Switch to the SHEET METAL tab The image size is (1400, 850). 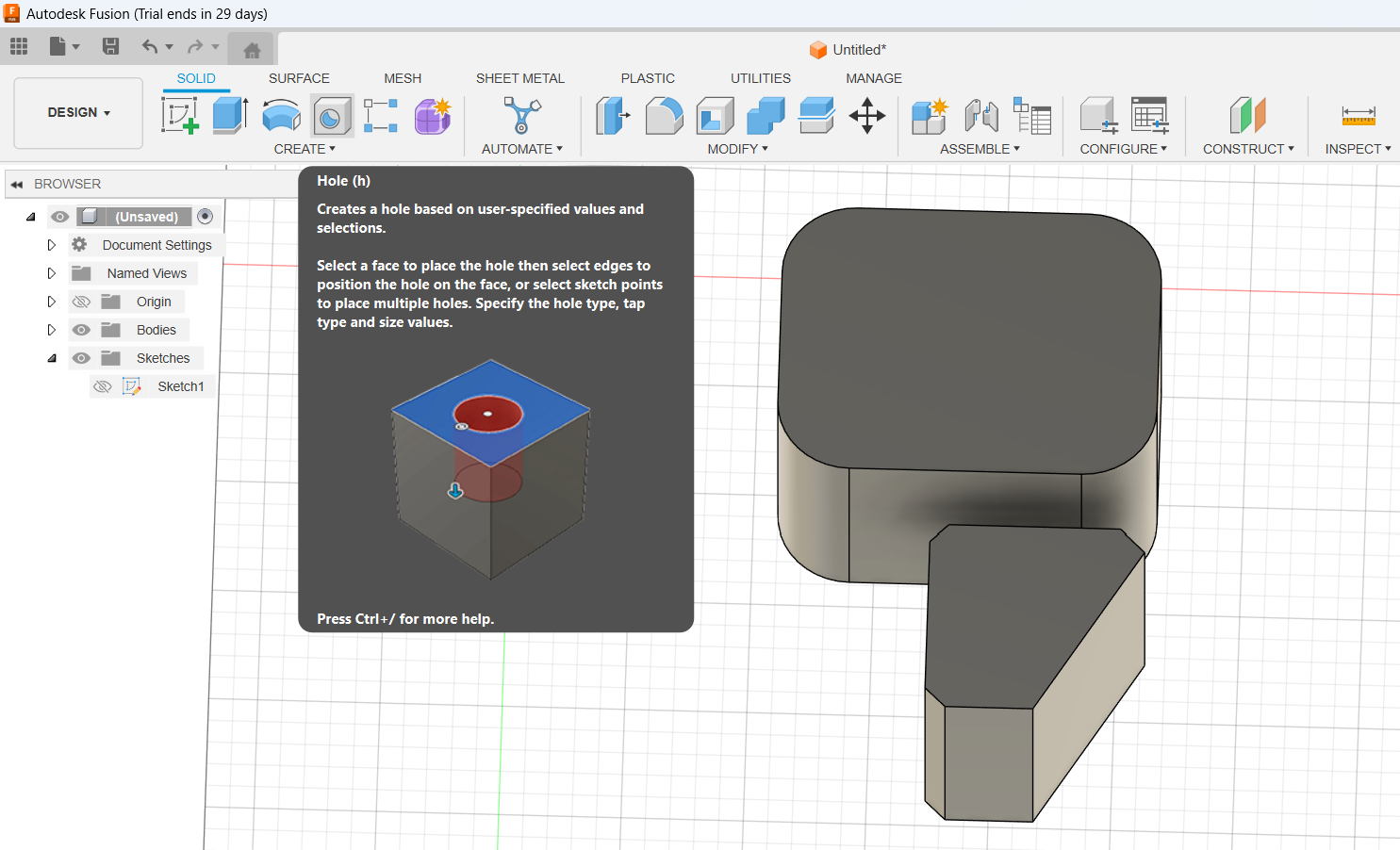520,78
